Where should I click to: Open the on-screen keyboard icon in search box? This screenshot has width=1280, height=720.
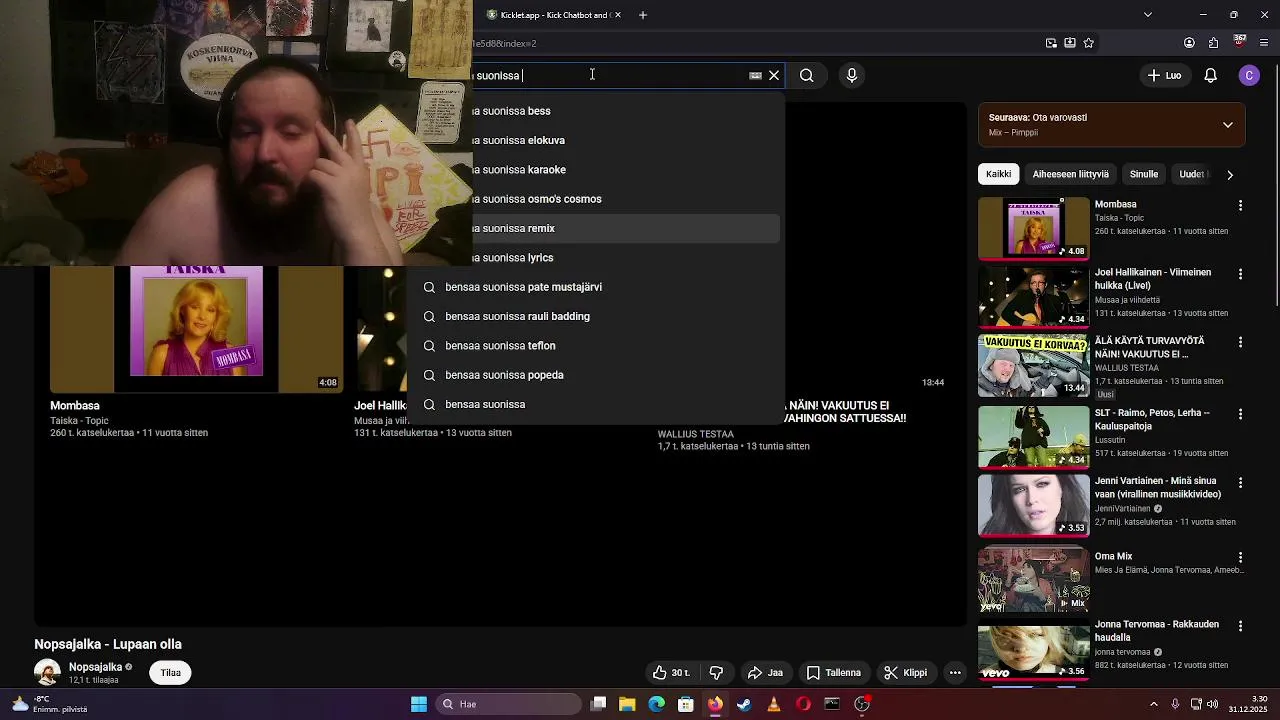pos(755,75)
